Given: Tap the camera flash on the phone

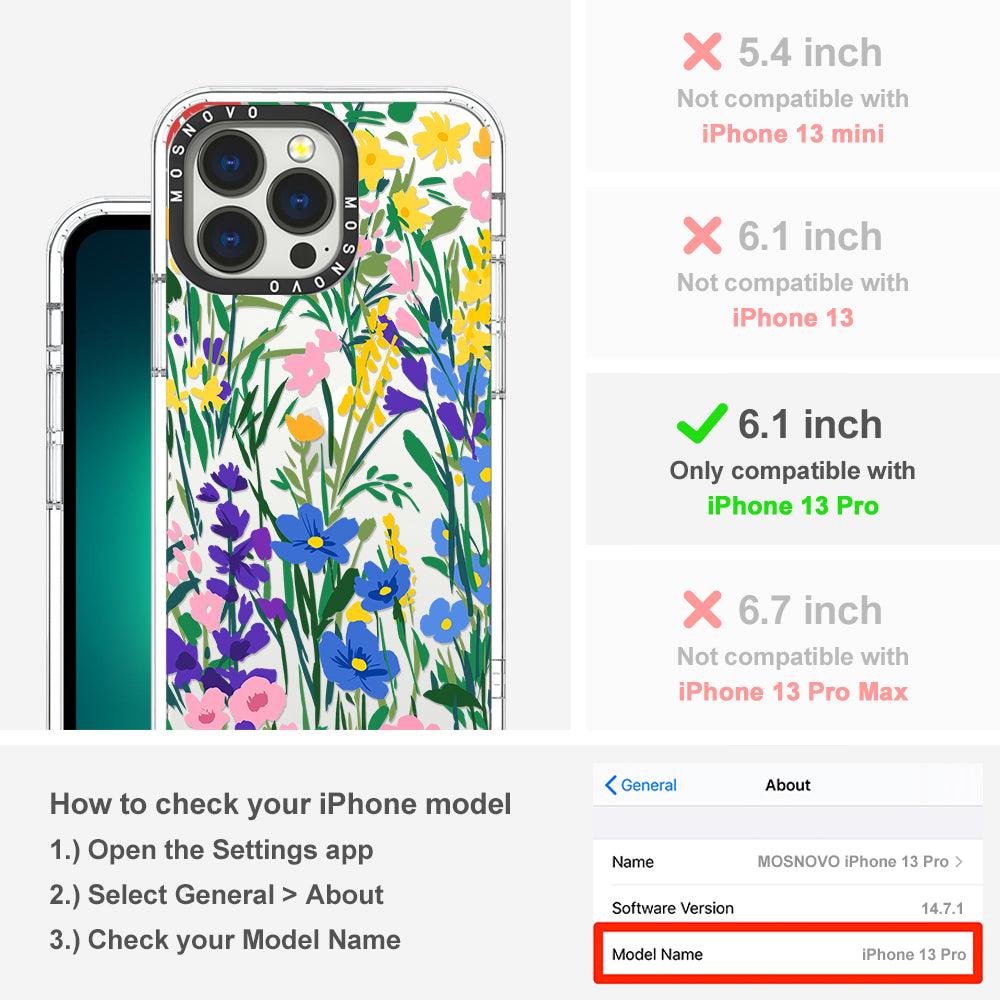Looking at the screenshot, I should [x=301, y=148].
